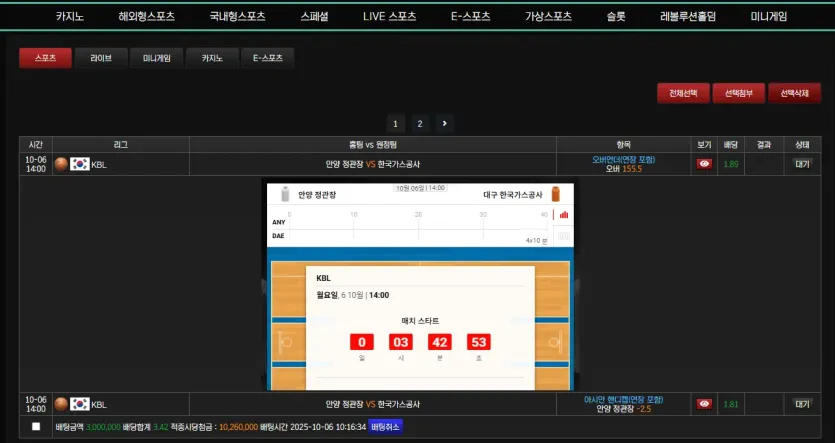
Task: Click the 1.81 odds value
Action: (731, 404)
